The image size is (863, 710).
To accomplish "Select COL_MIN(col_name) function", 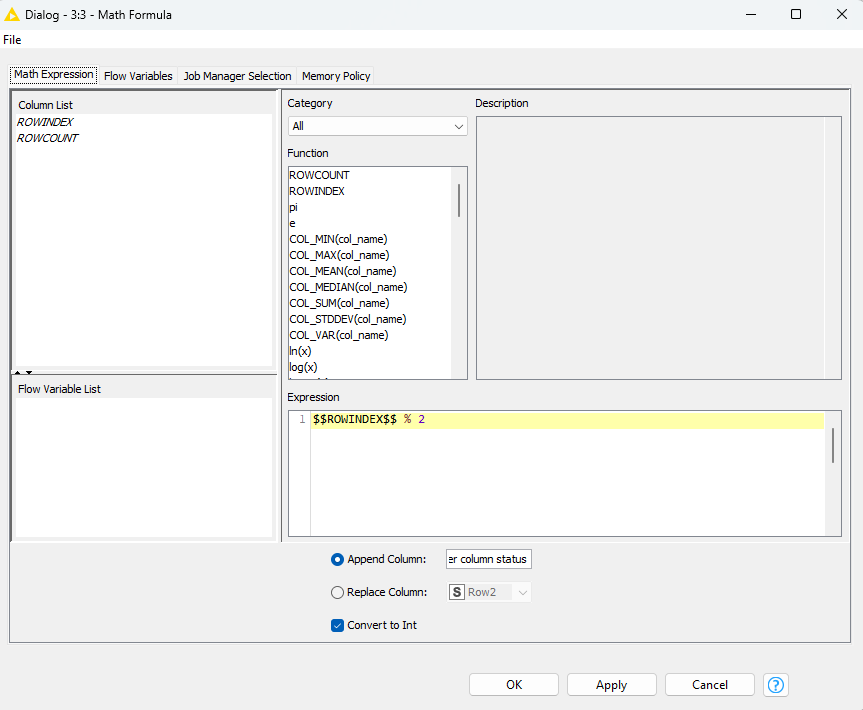I will pos(338,239).
